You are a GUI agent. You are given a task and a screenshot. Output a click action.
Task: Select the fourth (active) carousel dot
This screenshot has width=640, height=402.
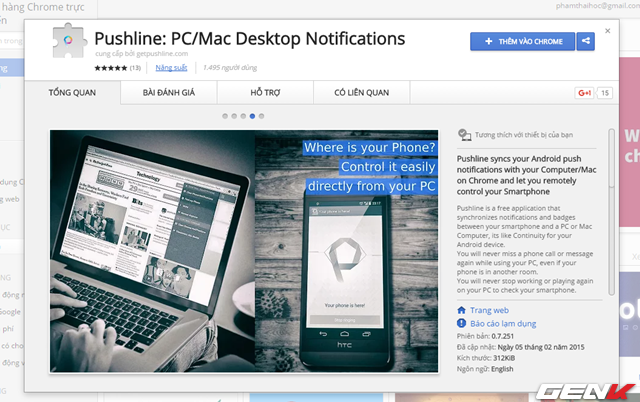coord(252,116)
